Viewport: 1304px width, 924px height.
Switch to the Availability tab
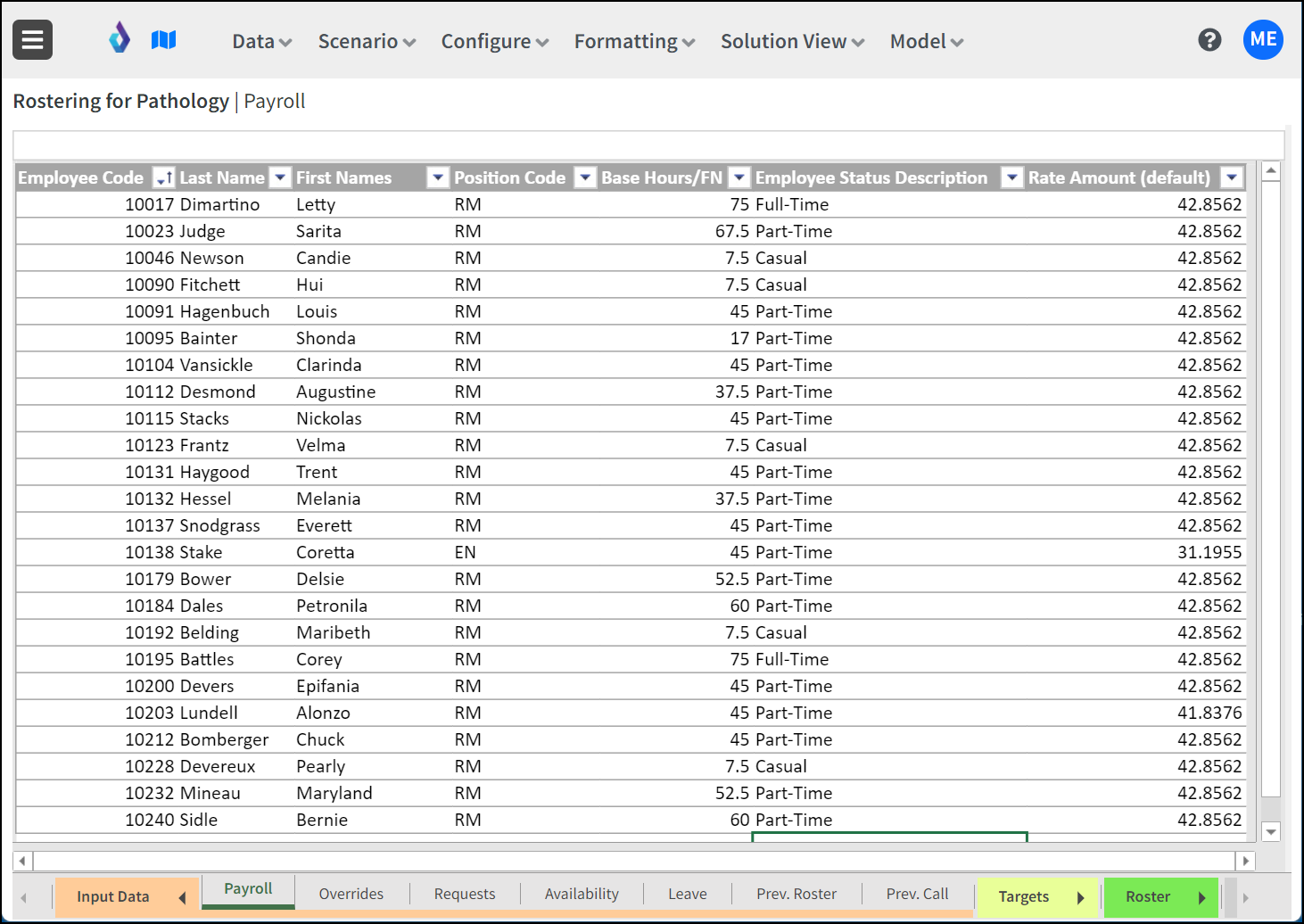click(x=582, y=894)
